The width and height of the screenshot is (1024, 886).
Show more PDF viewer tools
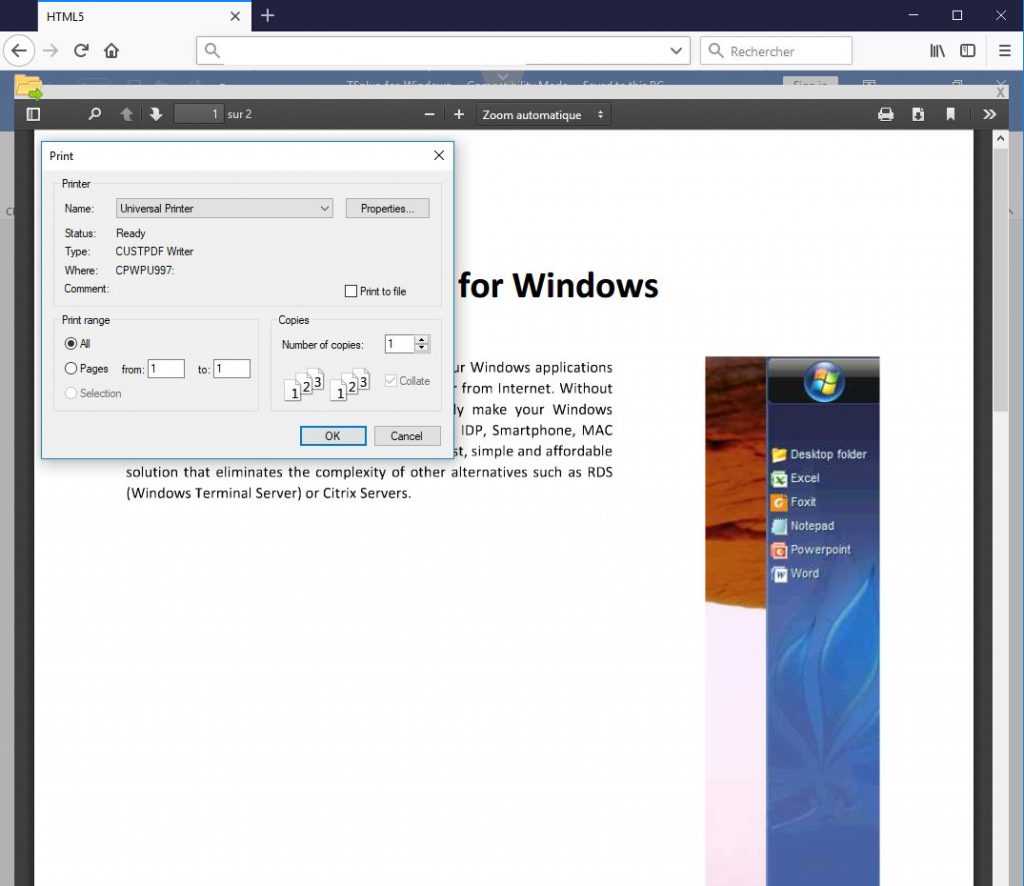coord(989,114)
